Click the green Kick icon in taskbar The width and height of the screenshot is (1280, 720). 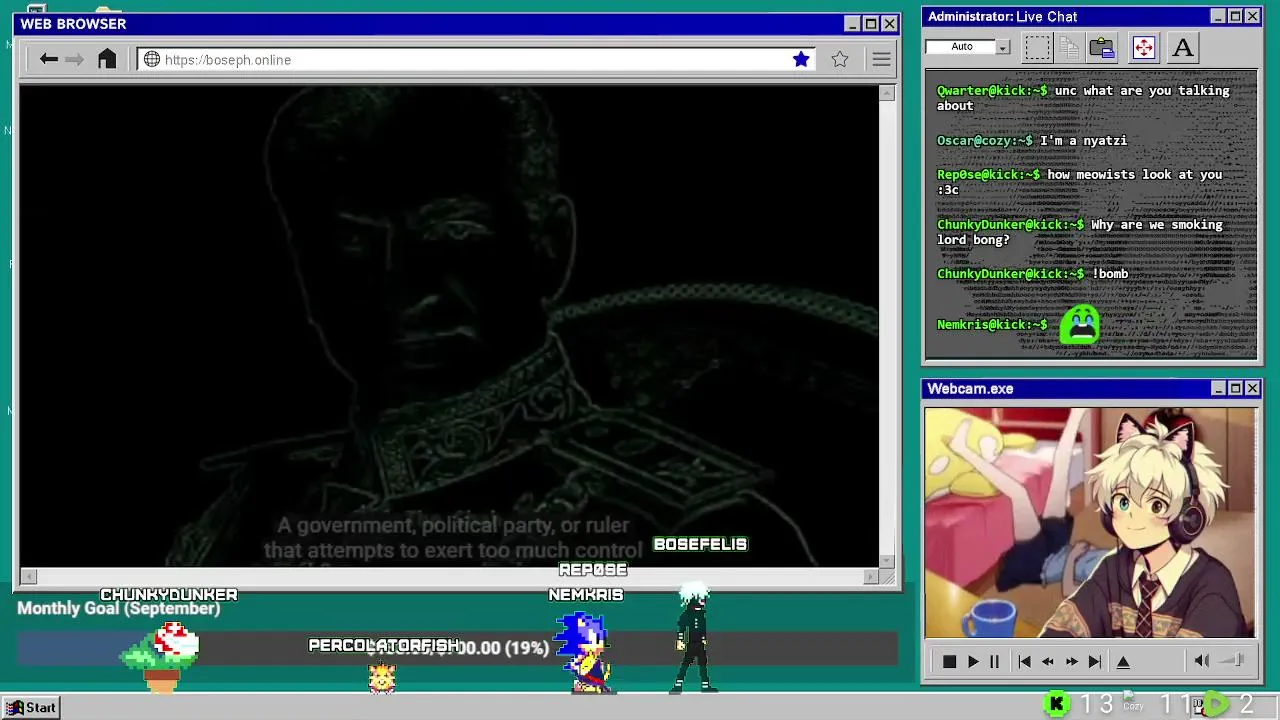[x=1056, y=705]
